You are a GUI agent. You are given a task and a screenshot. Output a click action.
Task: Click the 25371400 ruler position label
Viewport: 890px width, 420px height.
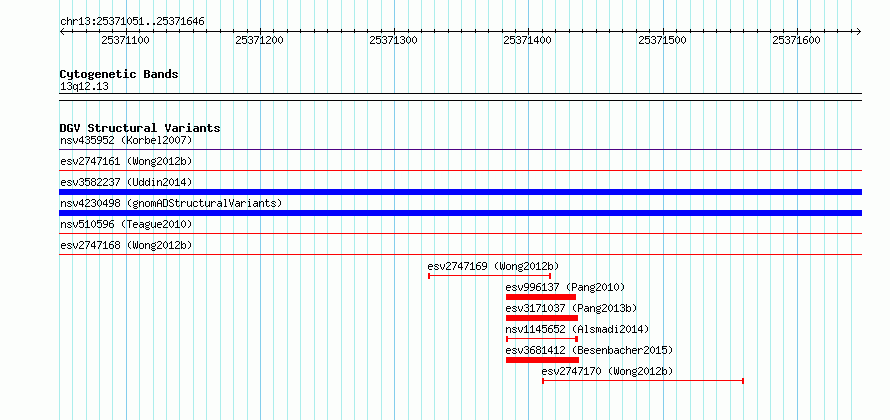pos(527,40)
